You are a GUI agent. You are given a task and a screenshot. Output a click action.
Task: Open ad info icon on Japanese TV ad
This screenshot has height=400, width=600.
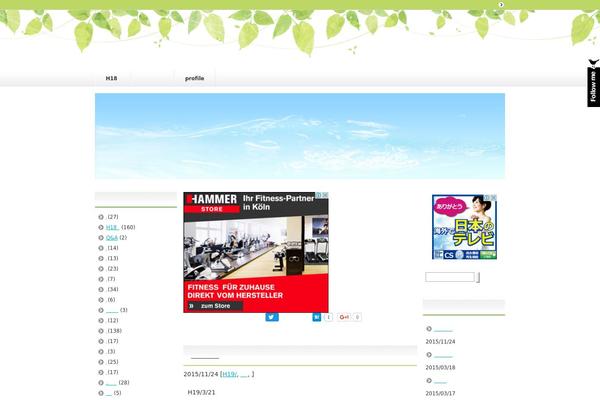click(488, 198)
